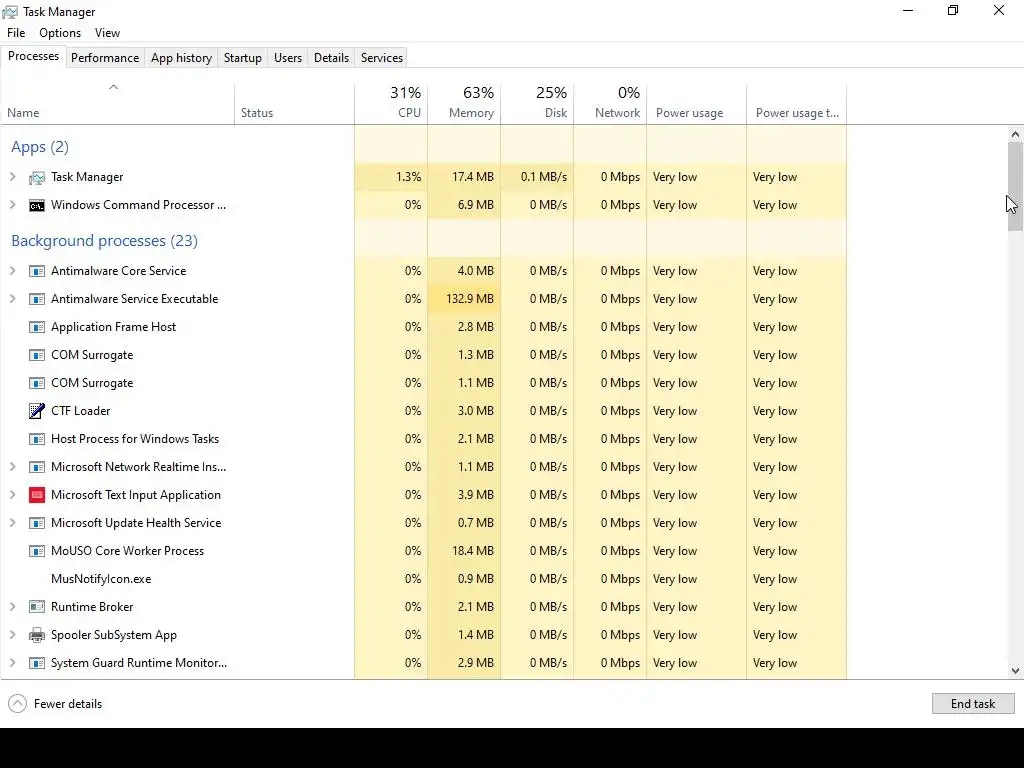Click the scrollbar down arrow

[1015, 671]
